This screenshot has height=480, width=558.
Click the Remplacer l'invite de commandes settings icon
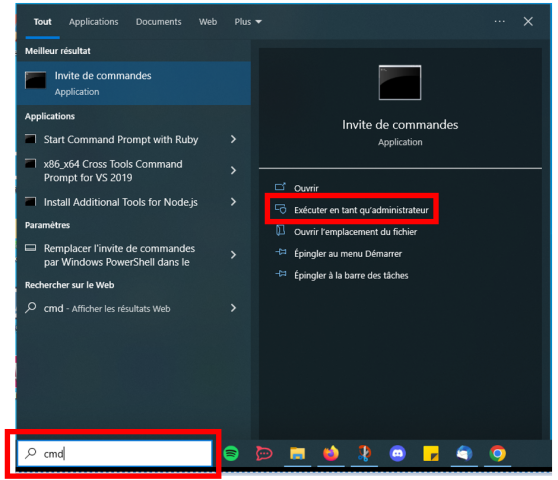coord(31,248)
